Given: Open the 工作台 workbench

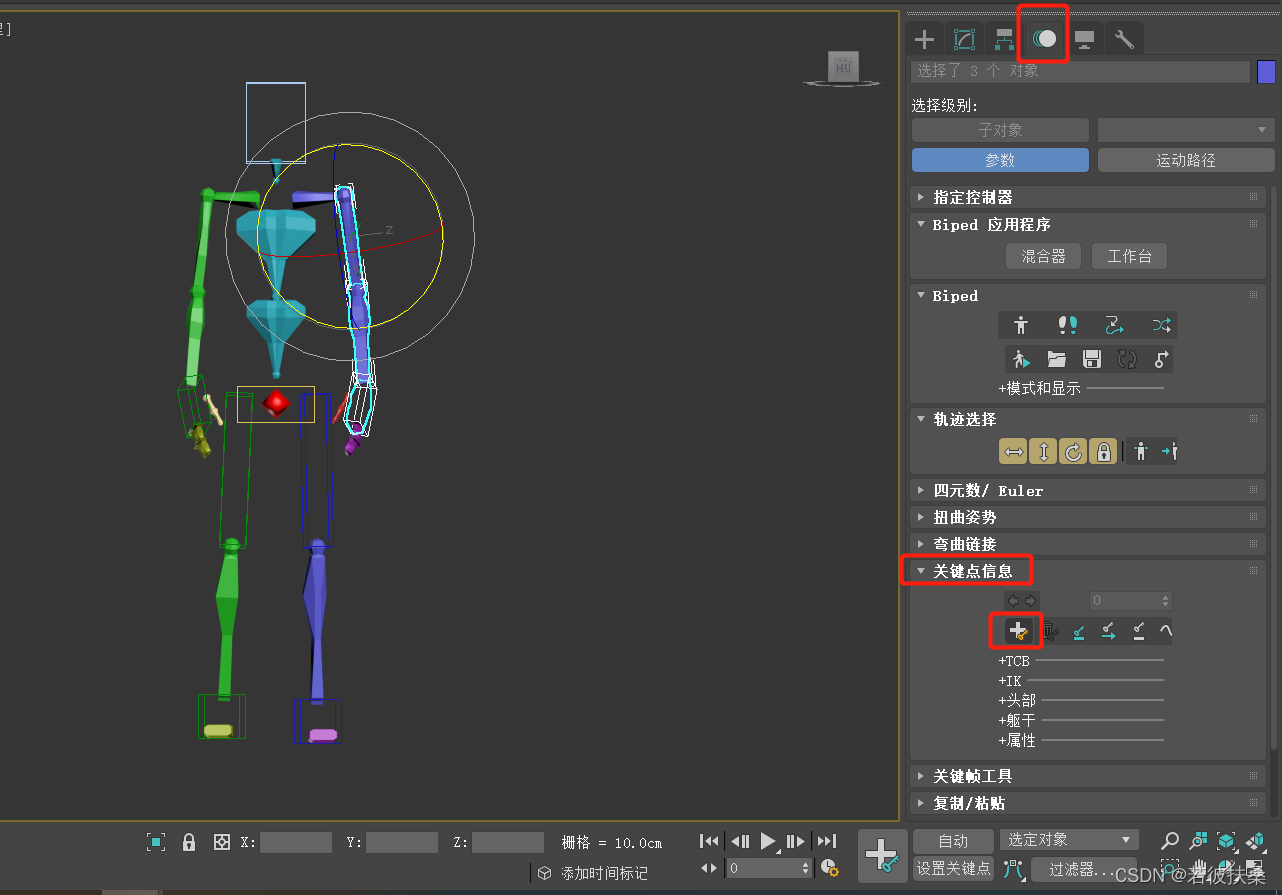Looking at the screenshot, I should (1129, 256).
